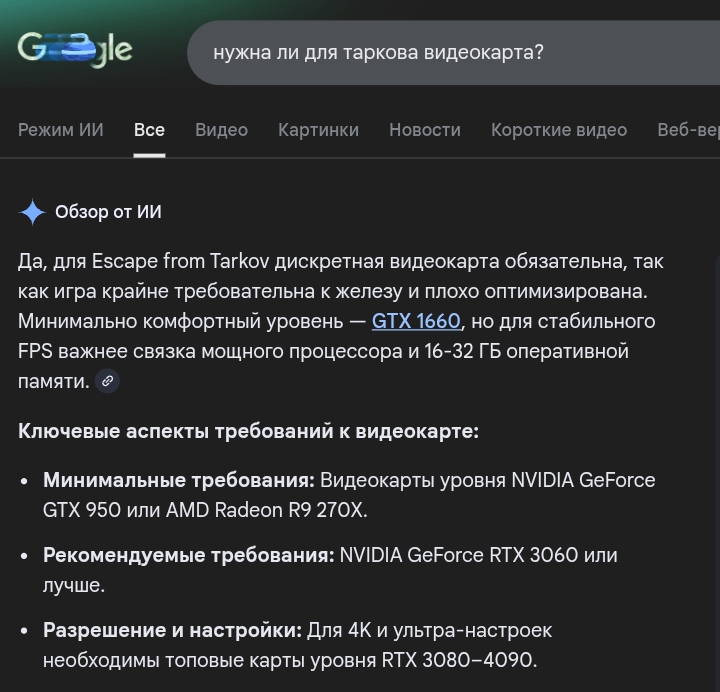Click the Google doodle logo
The width and height of the screenshot is (720, 692).
[75, 50]
